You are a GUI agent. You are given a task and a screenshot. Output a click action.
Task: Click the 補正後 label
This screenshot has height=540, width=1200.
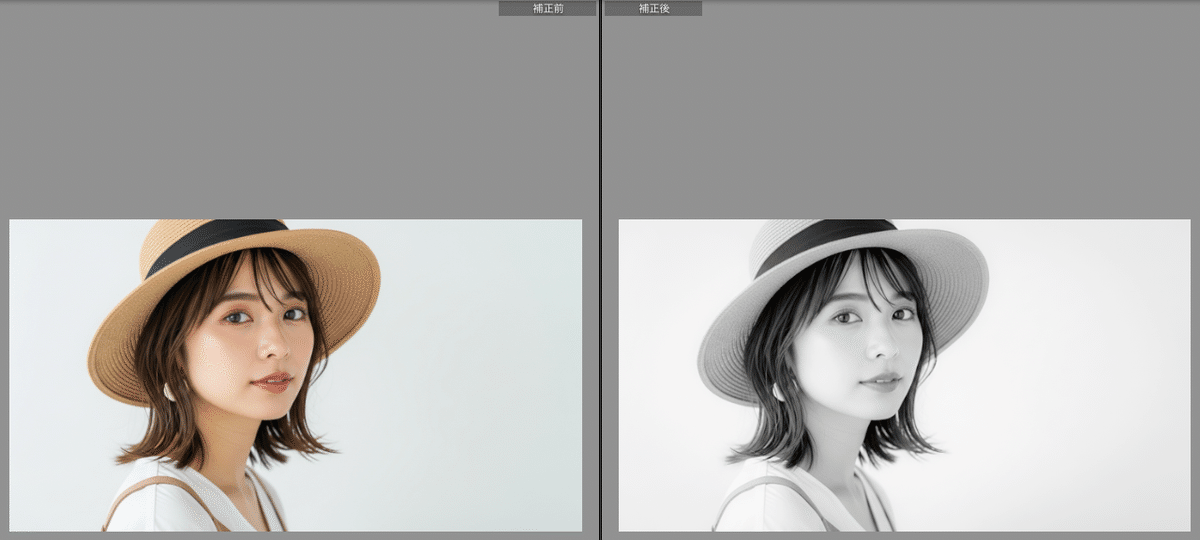pos(653,8)
